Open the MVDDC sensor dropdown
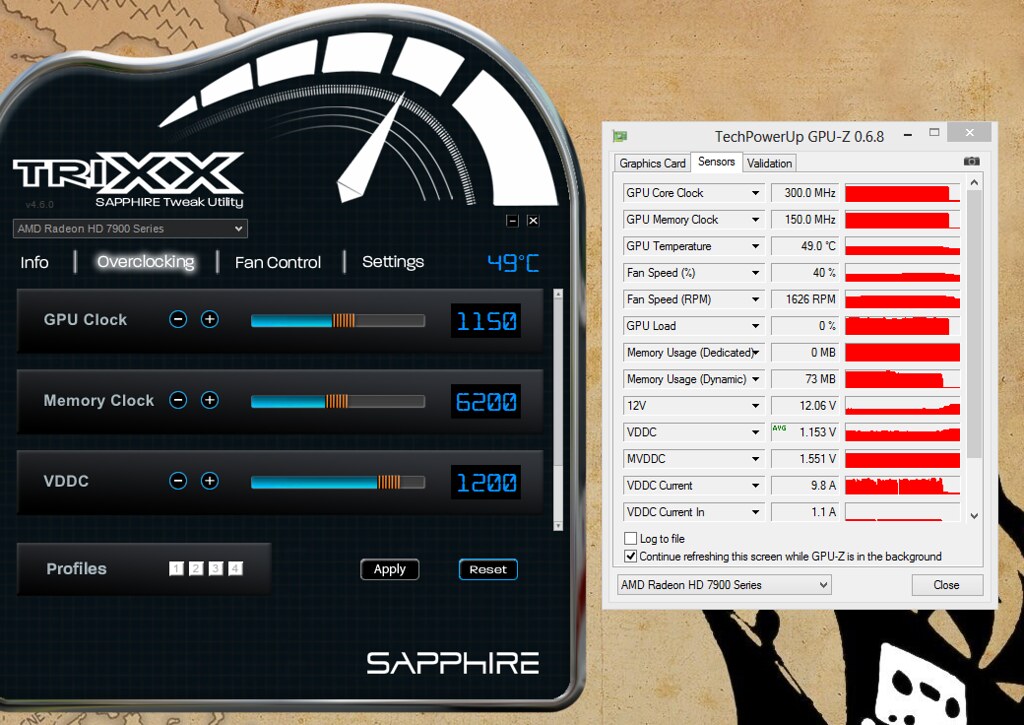Image resolution: width=1024 pixels, height=725 pixels. pyautogui.click(x=756, y=459)
